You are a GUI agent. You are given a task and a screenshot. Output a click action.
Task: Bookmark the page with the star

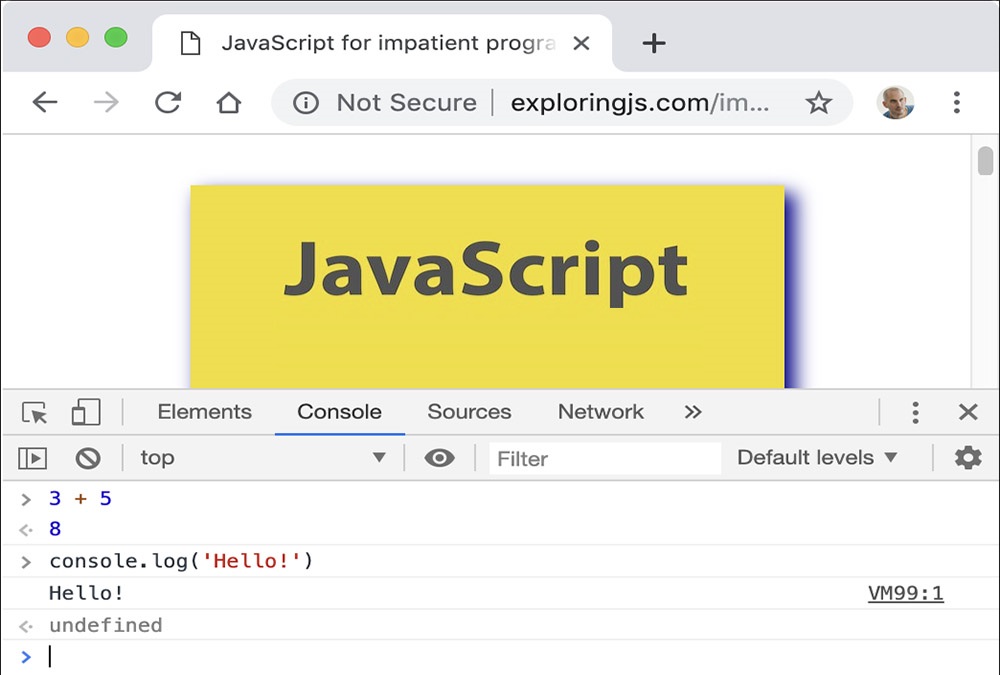[x=820, y=102]
